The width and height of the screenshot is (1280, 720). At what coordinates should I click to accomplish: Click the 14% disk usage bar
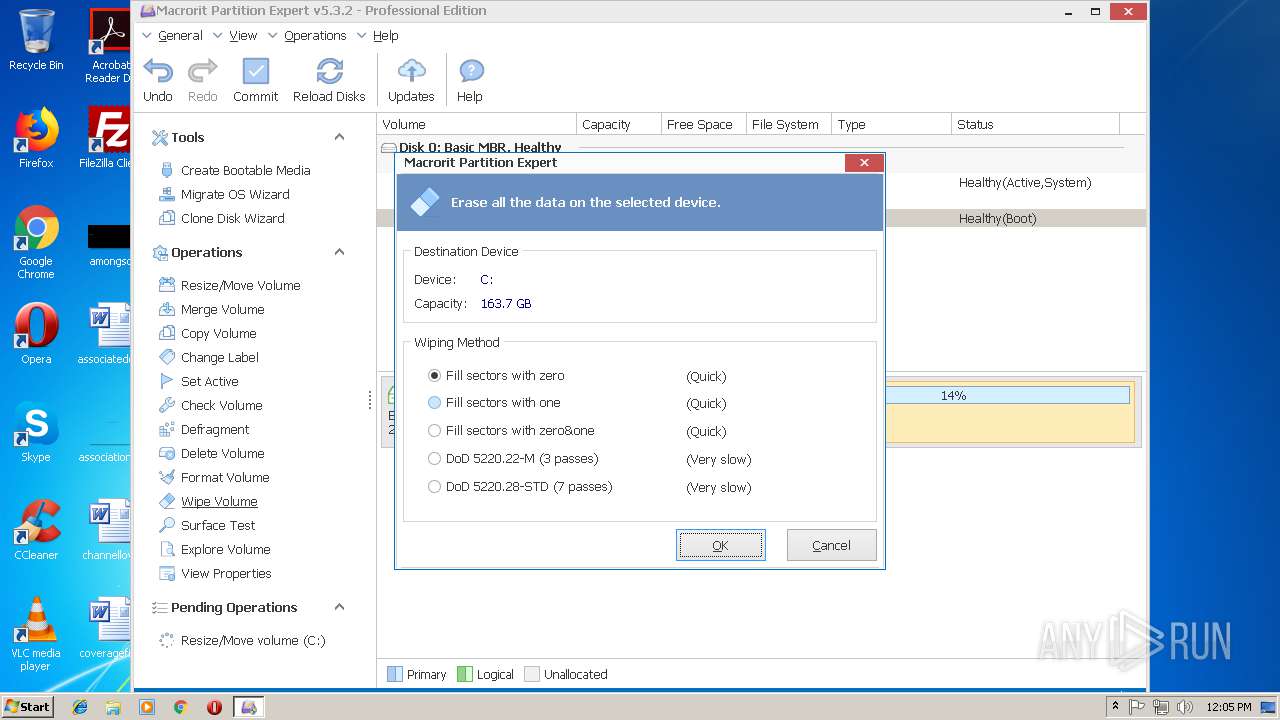point(1007,396)
